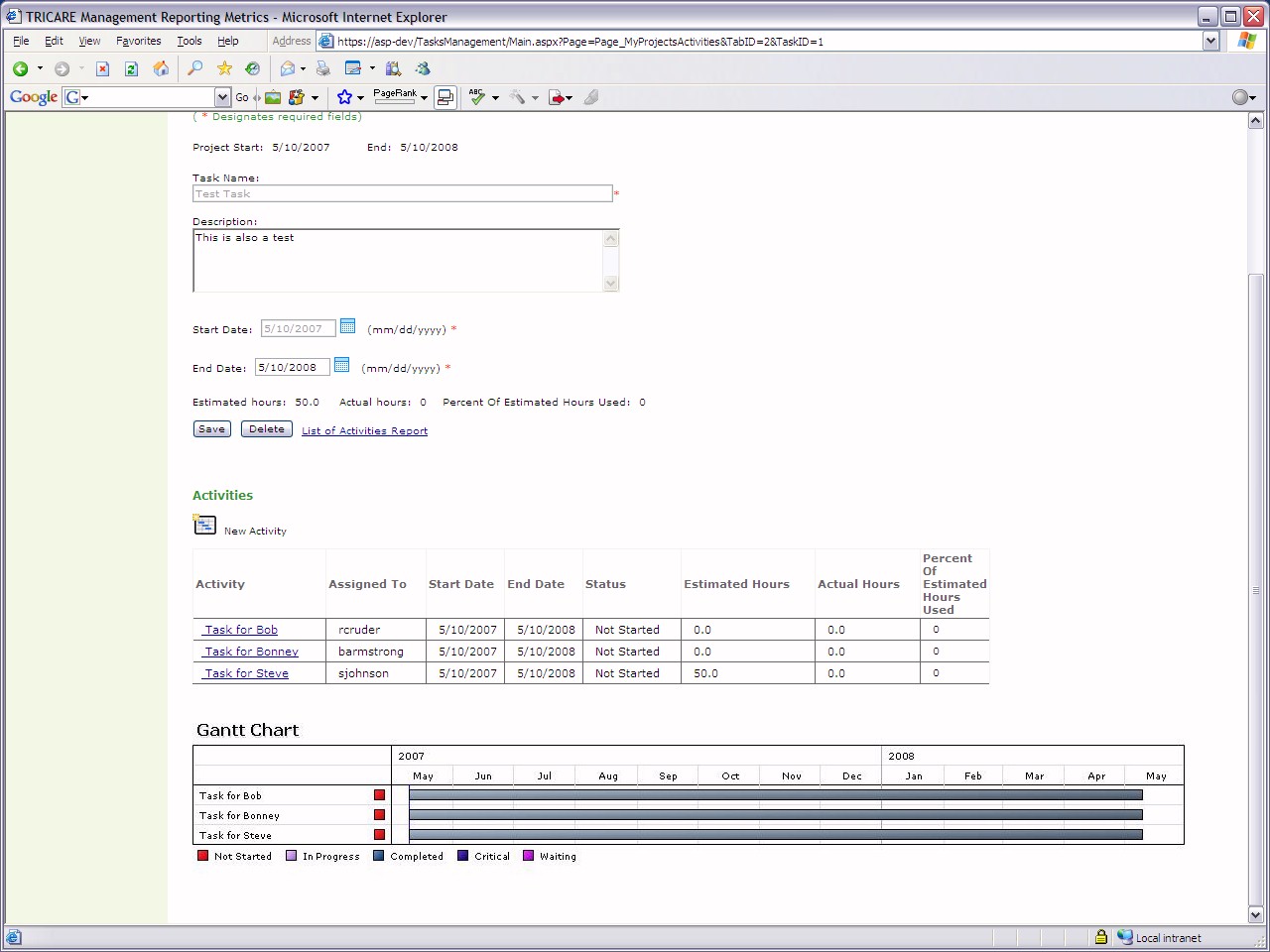
Task: Click the Google toolbar spell check icon
Action: tap(477, 97)
